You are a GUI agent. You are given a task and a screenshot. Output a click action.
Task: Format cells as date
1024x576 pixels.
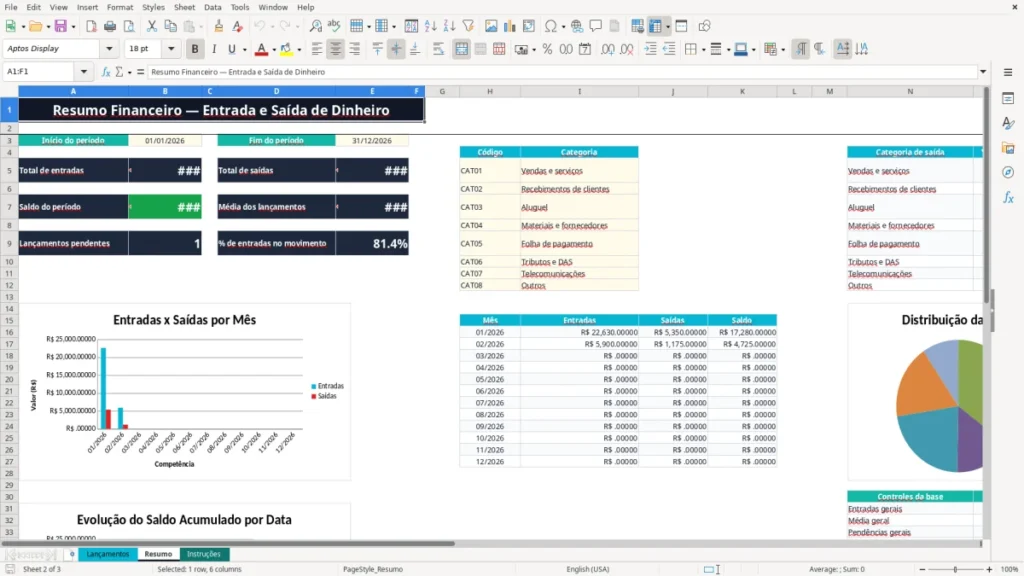click(585, 49)
